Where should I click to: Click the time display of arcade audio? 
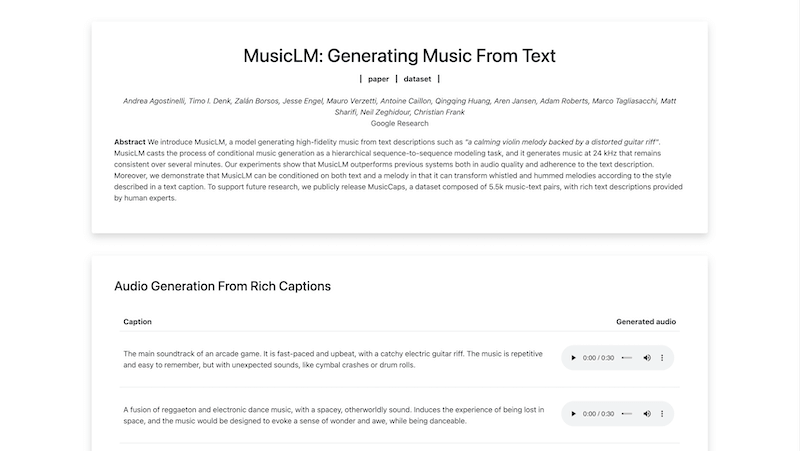[x=598, y=358]
